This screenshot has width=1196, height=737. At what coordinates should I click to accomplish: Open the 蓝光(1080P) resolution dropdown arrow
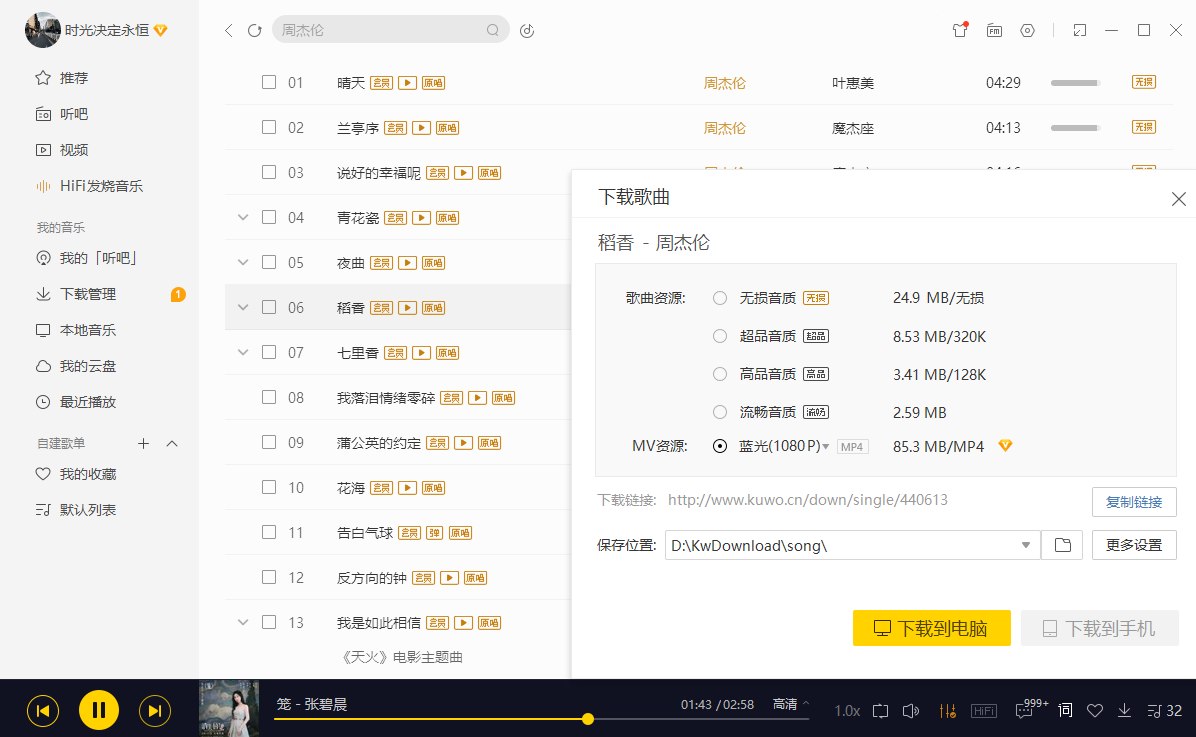[825, 447]
